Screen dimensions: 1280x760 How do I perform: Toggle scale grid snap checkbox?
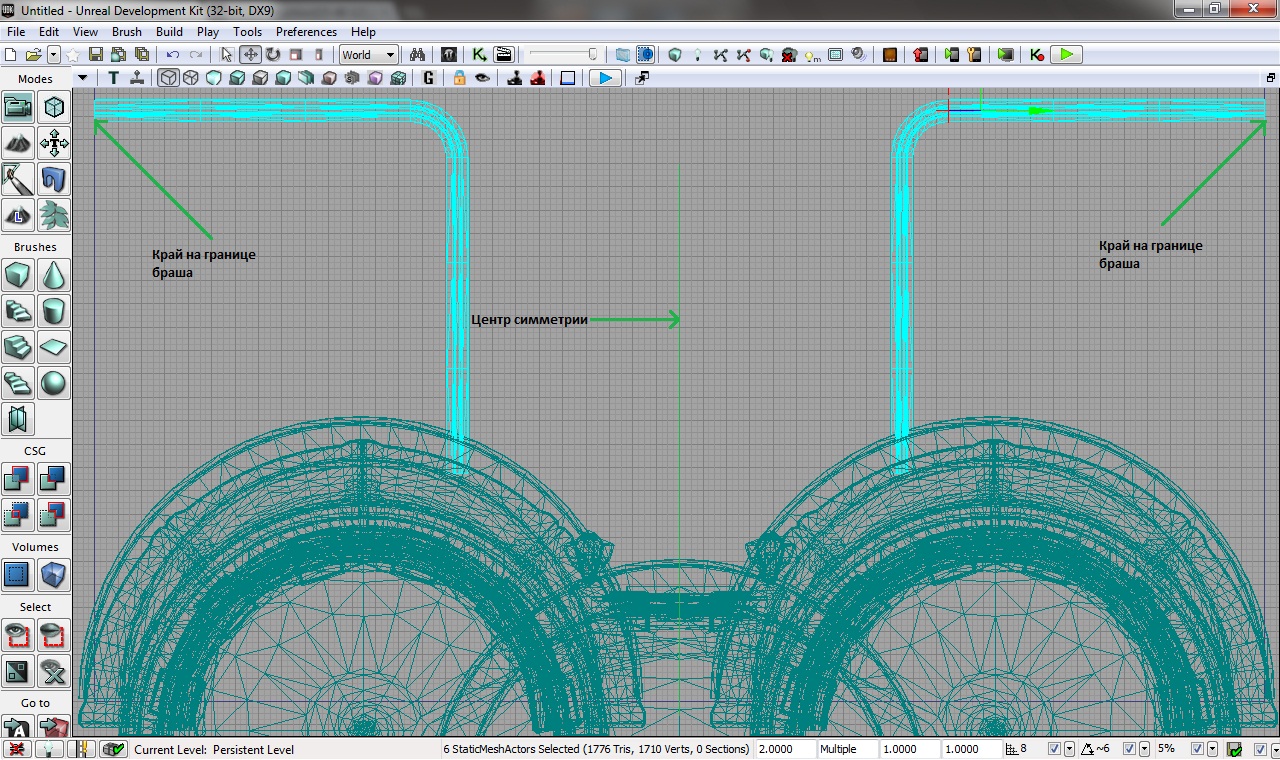click(1197, 749)
